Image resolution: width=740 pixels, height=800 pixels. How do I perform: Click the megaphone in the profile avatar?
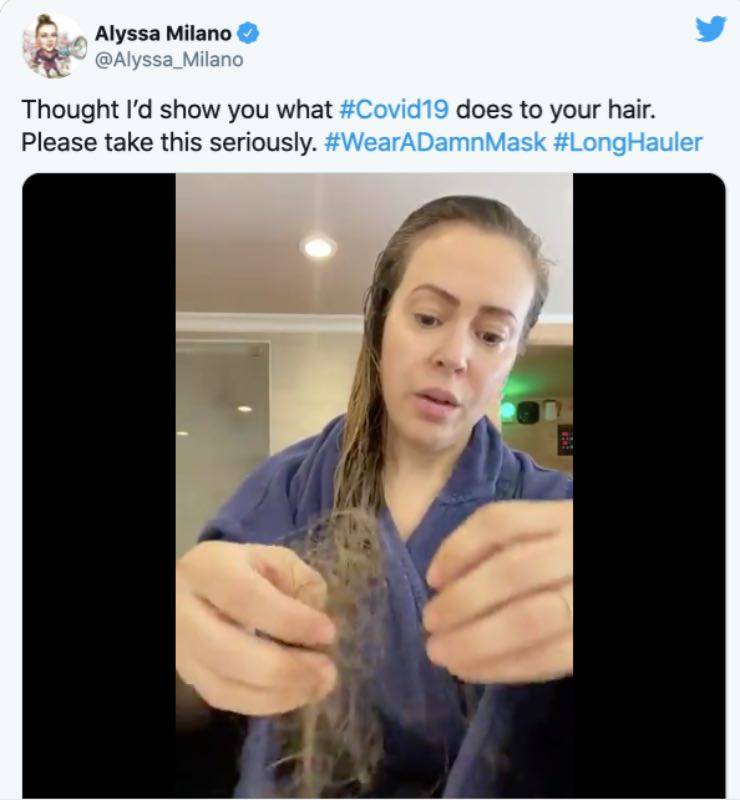click(75, 48)
